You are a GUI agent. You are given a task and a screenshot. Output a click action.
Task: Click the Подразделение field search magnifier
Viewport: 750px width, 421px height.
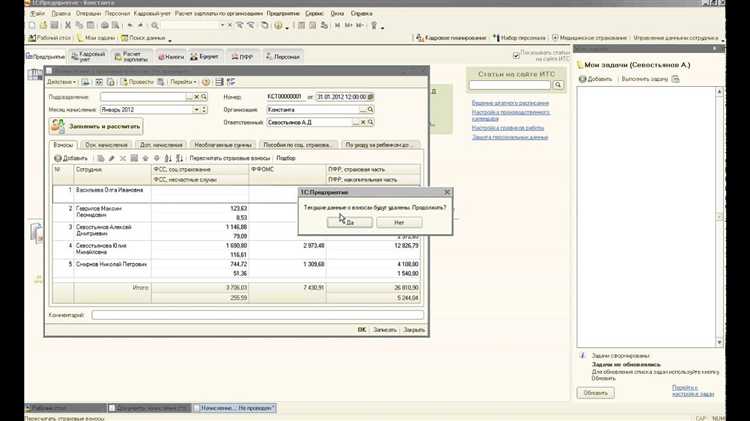(x=204, y=97)
